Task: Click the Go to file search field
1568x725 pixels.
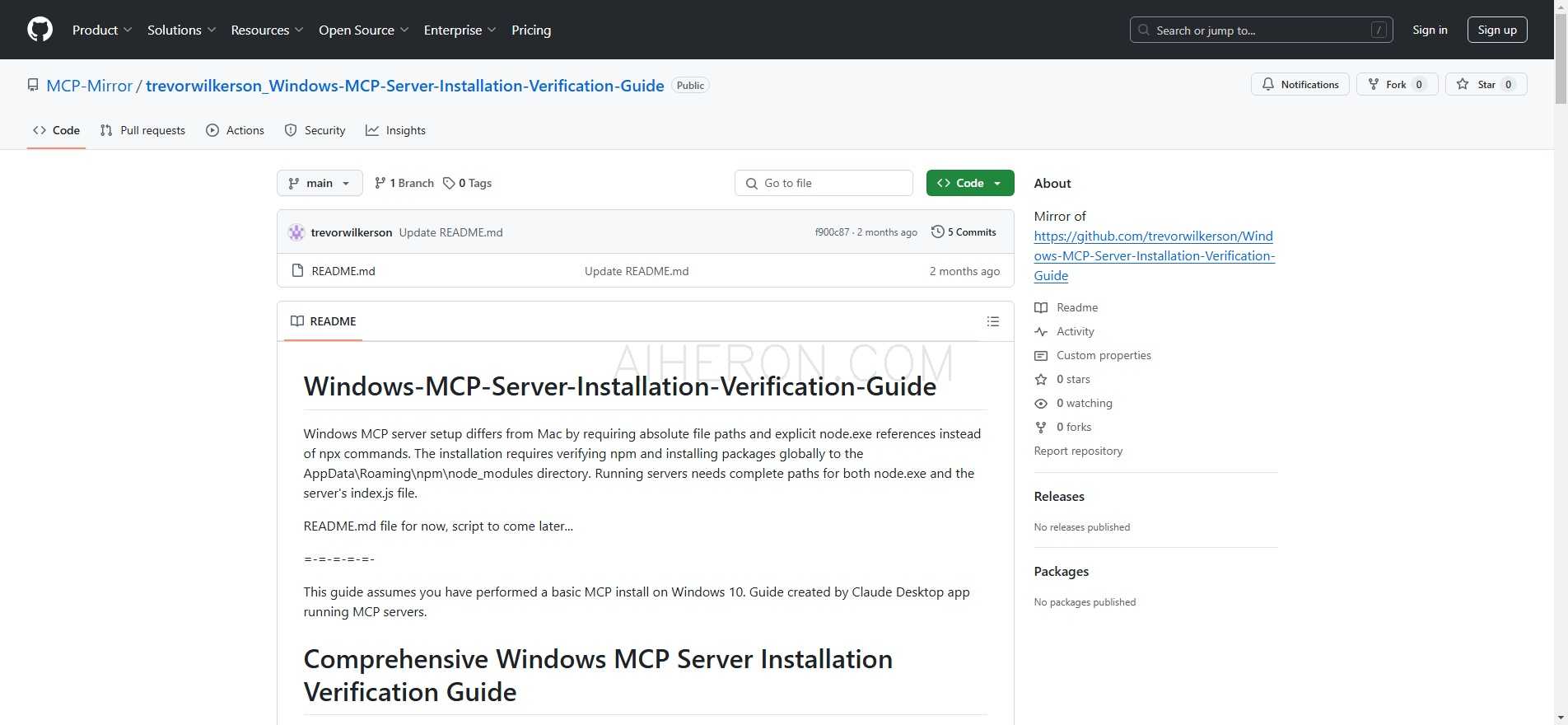Action: pos(824,183)
